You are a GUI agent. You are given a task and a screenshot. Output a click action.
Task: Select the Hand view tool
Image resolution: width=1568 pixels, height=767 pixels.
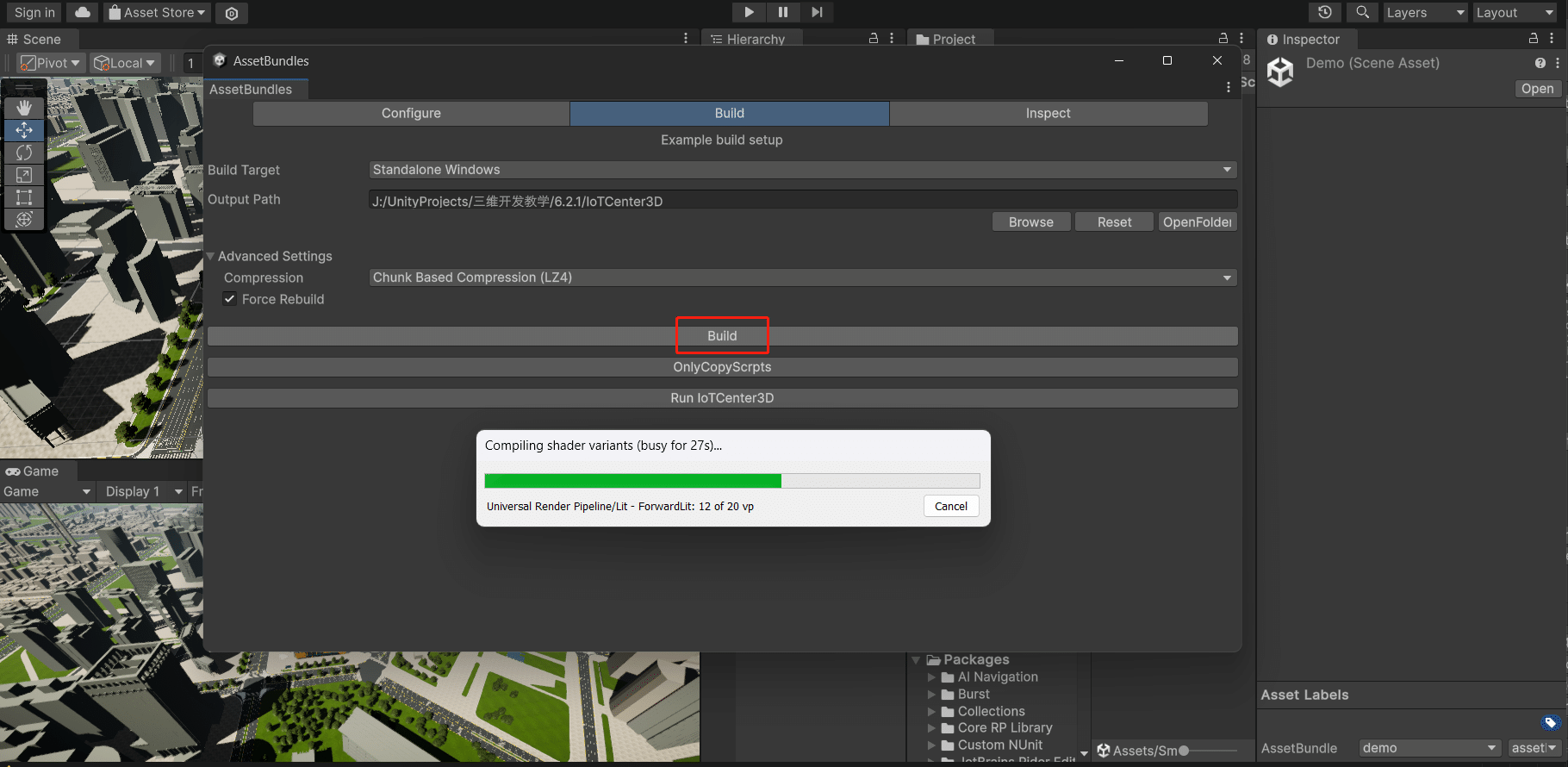click(x=24, y=108)
